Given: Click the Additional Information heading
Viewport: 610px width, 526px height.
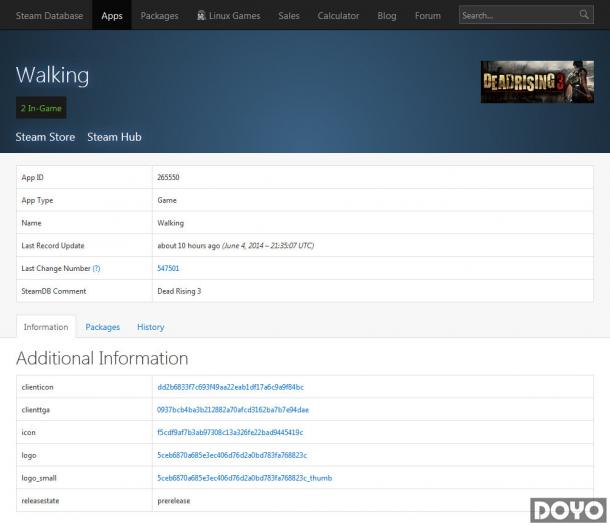Looking at the screenshot, I should click(x=102, y=358).
